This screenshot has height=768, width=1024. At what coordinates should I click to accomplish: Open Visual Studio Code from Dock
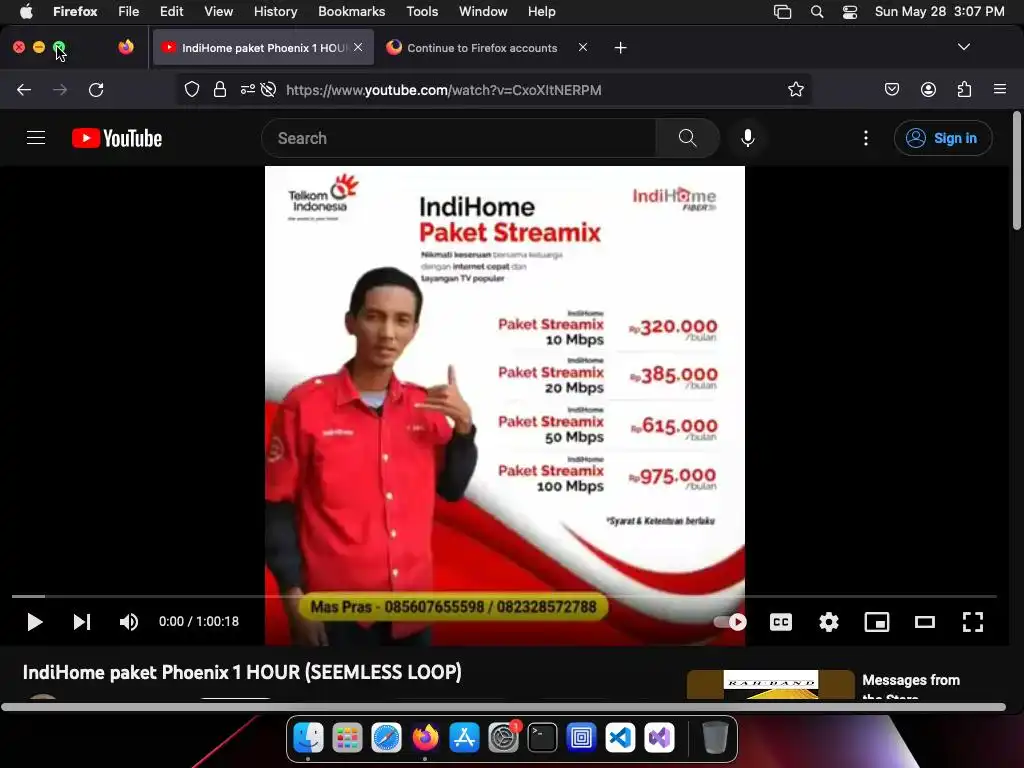click(x=620, y=738)
